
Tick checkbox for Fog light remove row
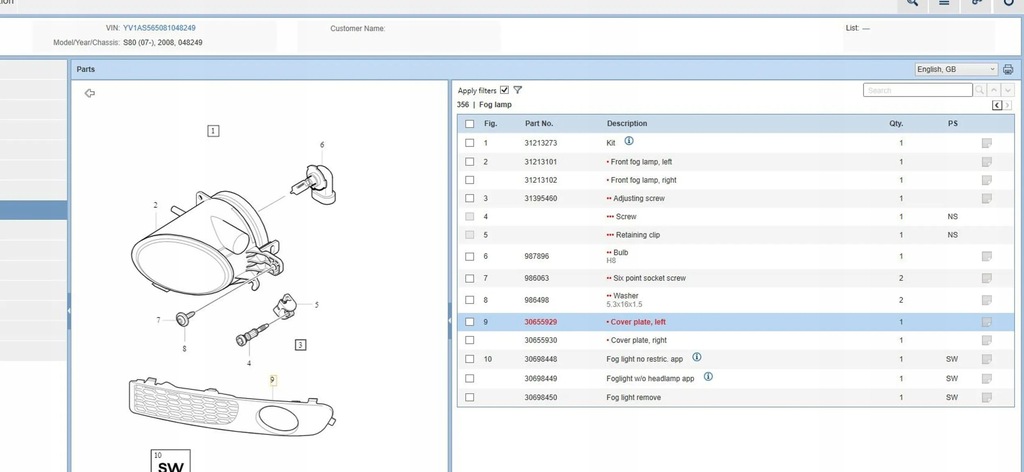470,398
